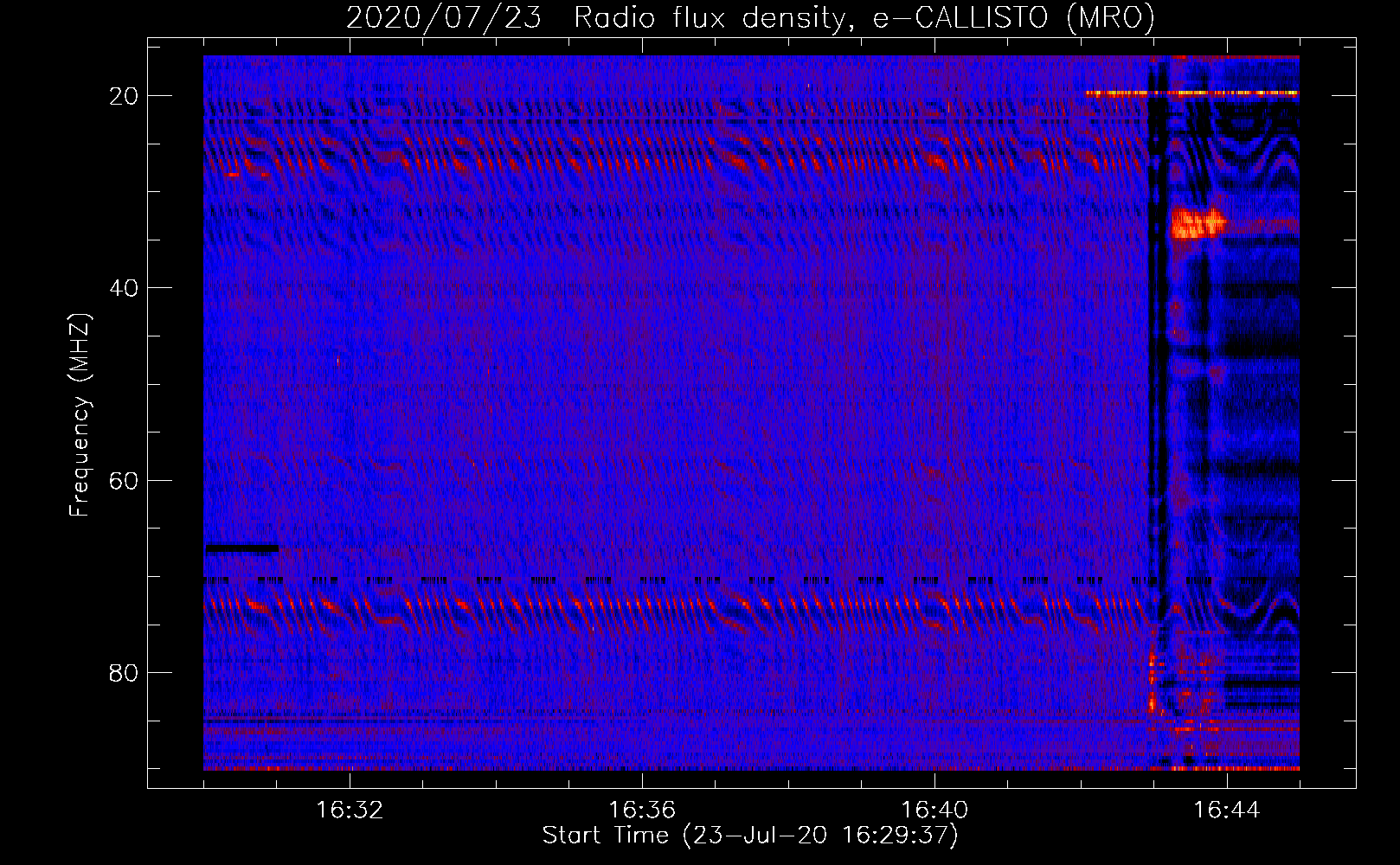Viewport: 1400px width, 865px height.
Task: Click the yellow horizontal line at 20 MHz
Action: (1191, 93)
